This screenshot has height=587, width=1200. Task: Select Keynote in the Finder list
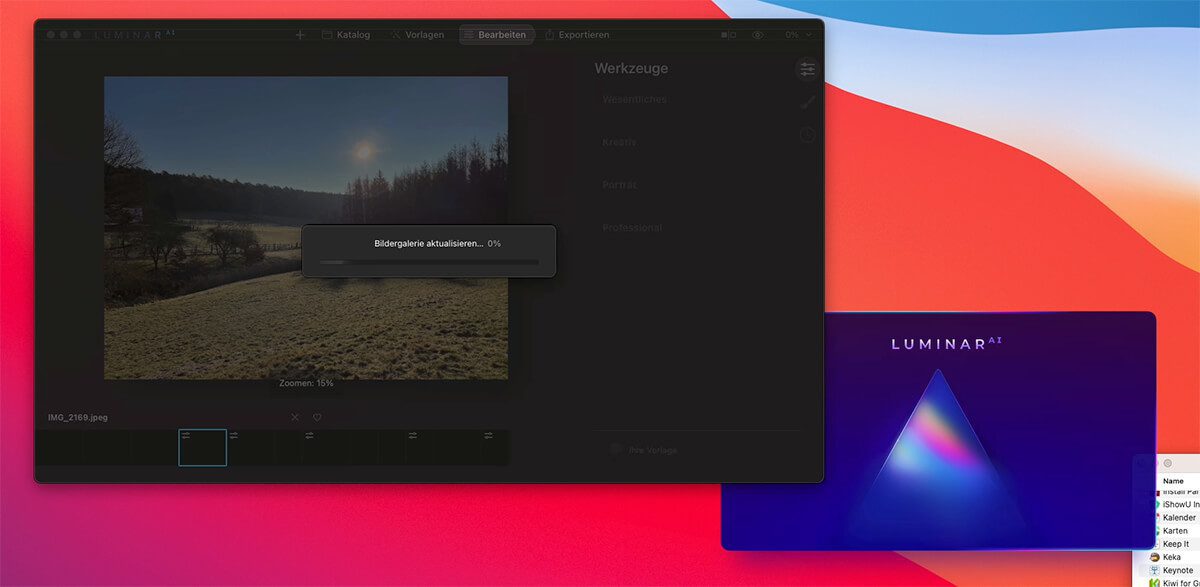(1178, 570)
